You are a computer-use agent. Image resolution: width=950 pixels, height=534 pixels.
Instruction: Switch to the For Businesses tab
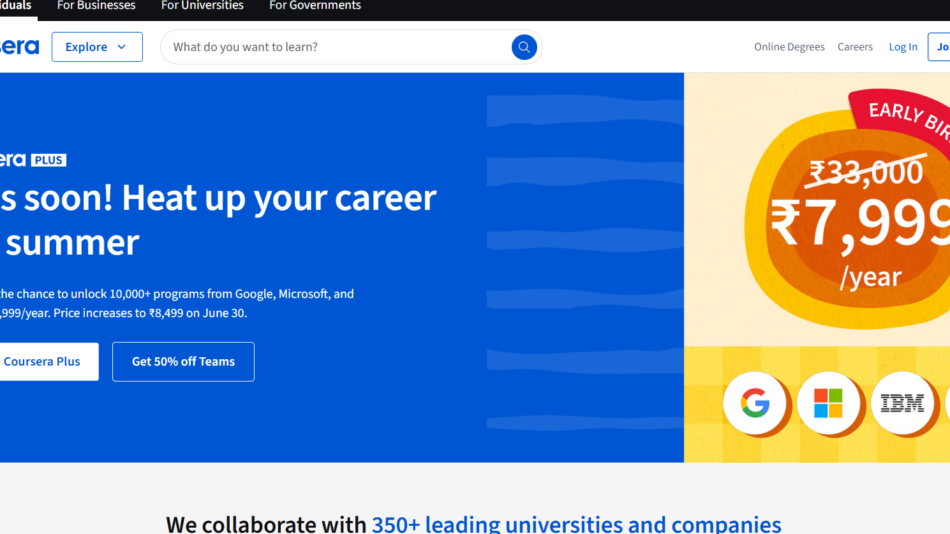[96, 6]
